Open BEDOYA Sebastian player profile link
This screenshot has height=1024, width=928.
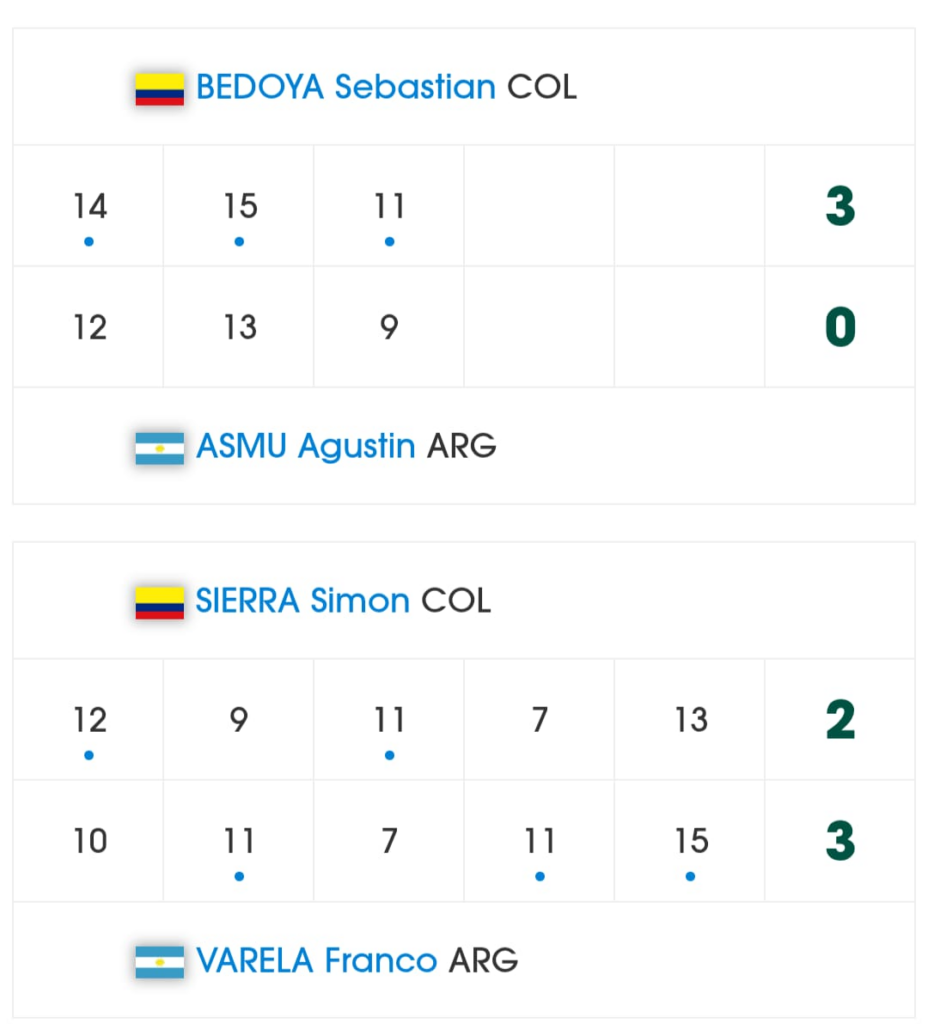pyautogui.click(x=346, y=88)
